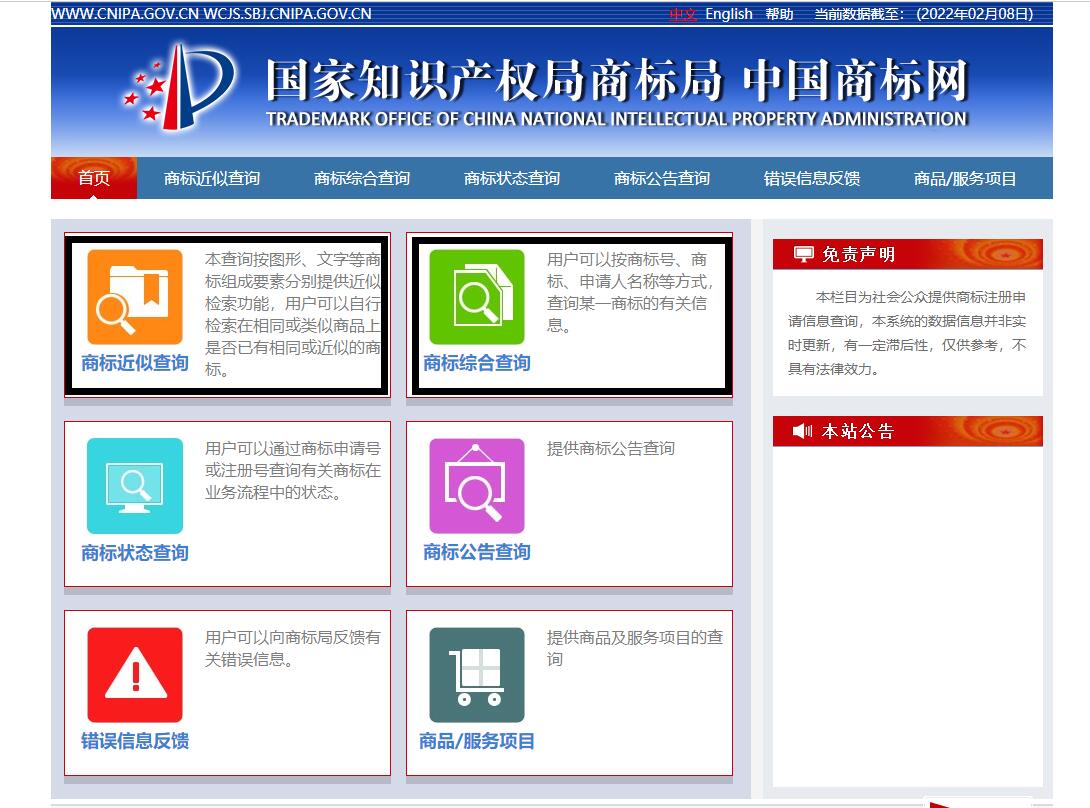
Task: Open 商标近似查询 in the navigation bar
Action: [212, 179]
